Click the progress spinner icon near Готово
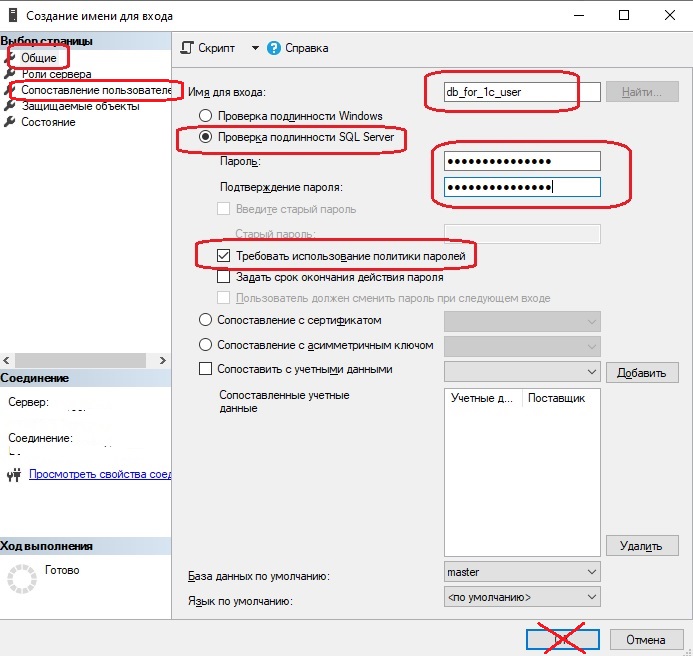This screenshot has height=656, width=693. tap(22, 578)
